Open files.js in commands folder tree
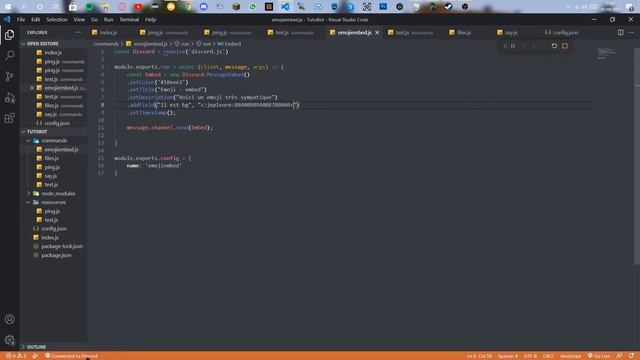The image size is (640, 360). [x=51, y=158]
